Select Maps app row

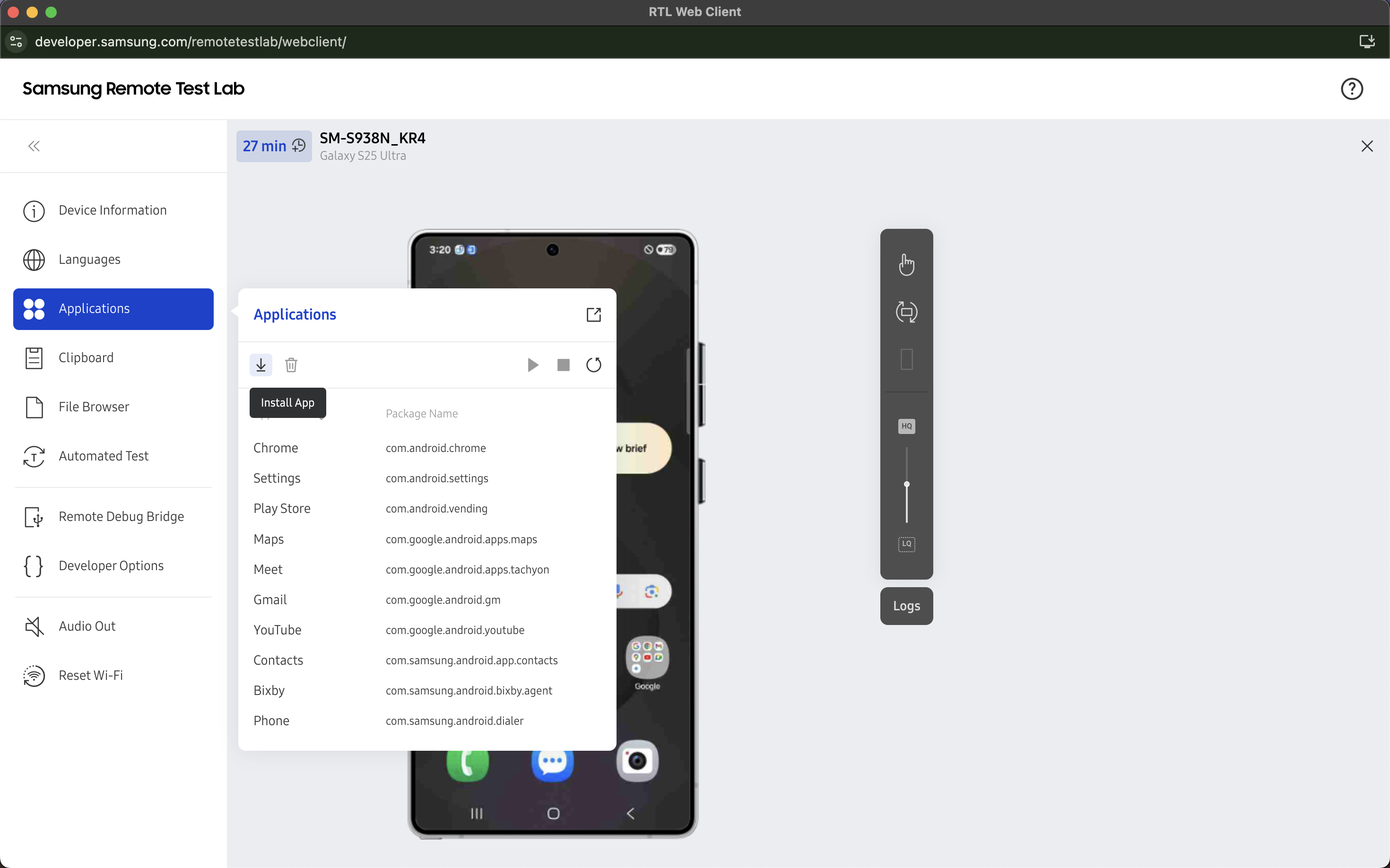[x=427, y=539]
